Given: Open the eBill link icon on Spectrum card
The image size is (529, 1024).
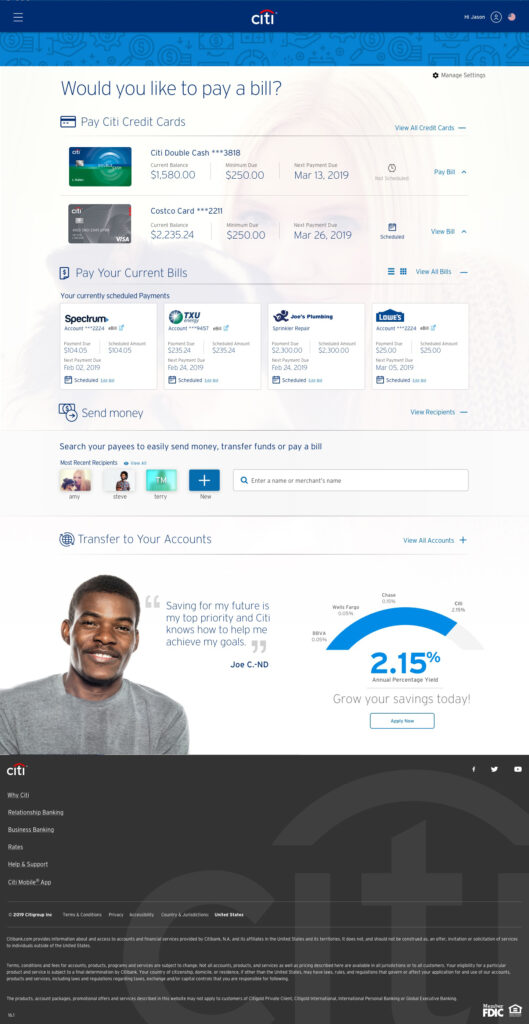Looking at the screenshot, I should (x=121, y=328).
